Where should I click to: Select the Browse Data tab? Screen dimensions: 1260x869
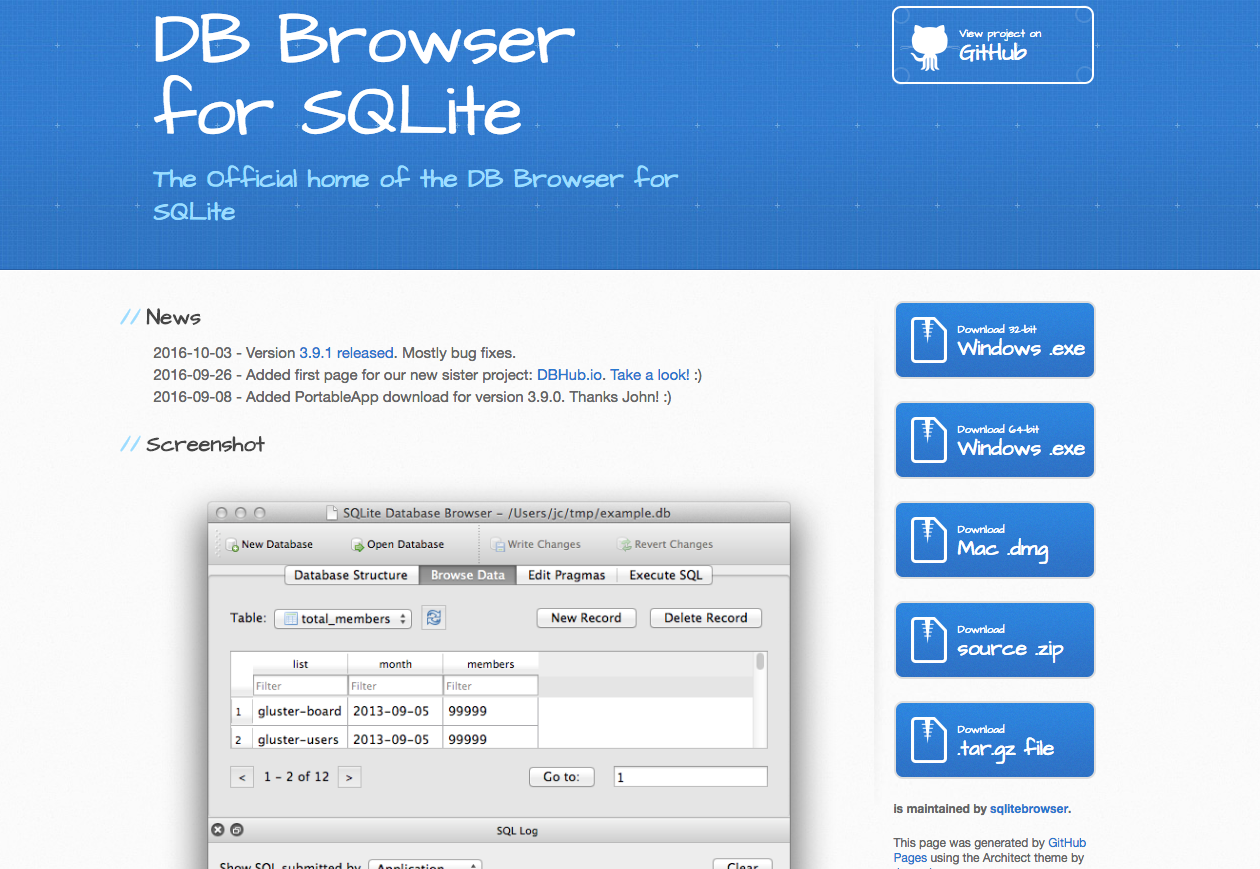tap(467, 575)
